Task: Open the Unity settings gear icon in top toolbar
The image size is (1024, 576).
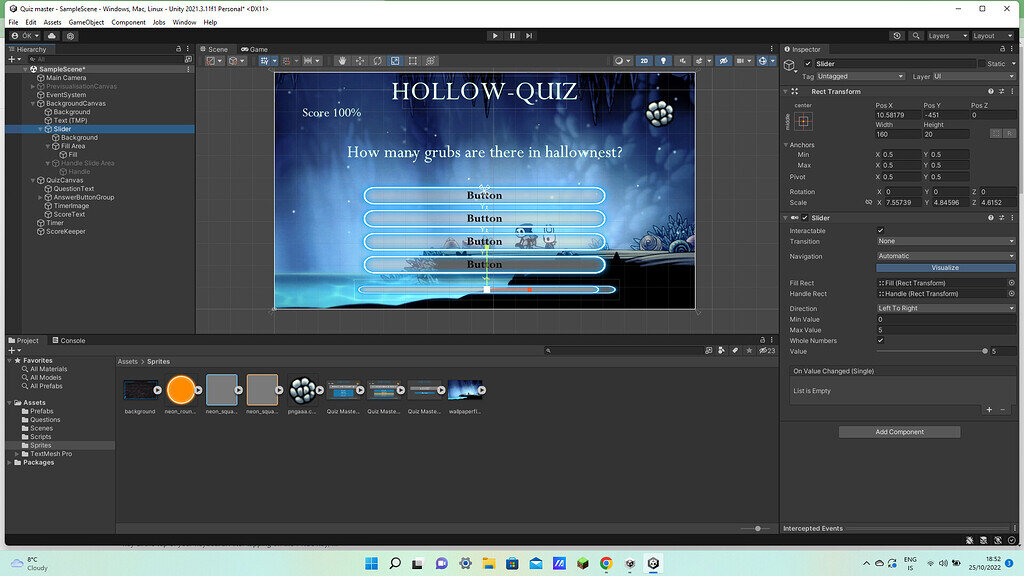Action: (71, 36)
